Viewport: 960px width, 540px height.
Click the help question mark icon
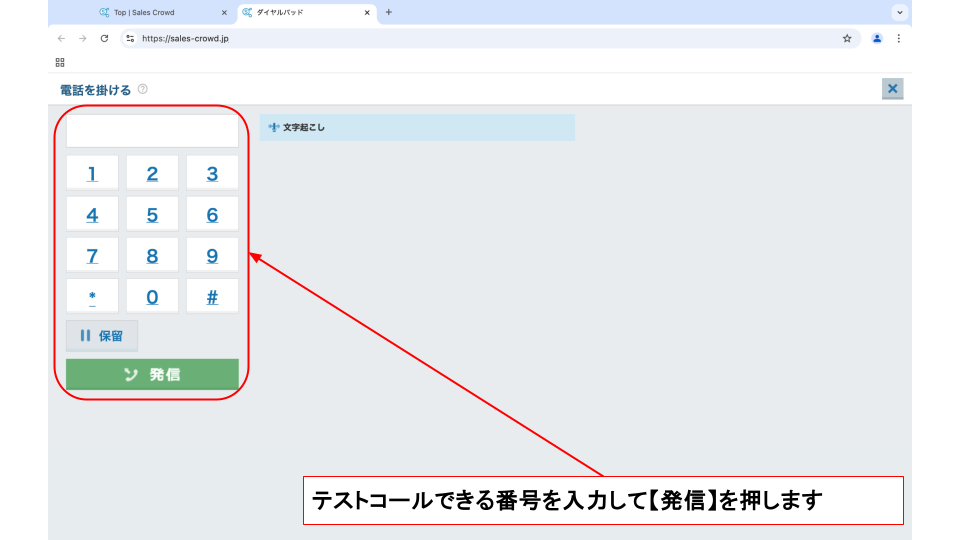click(143, 90)
